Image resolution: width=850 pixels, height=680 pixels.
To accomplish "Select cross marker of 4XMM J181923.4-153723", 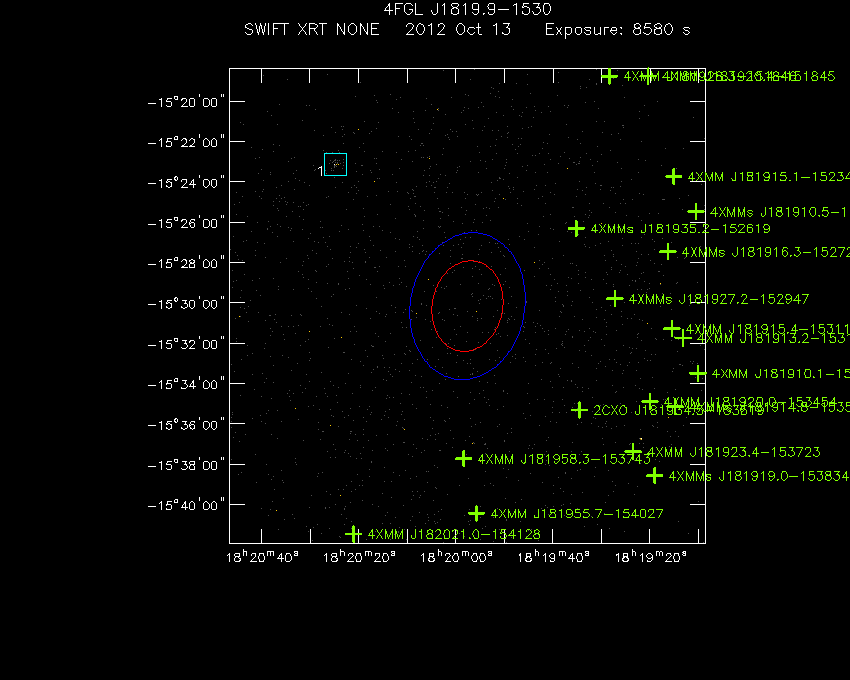I will point(633,451).
